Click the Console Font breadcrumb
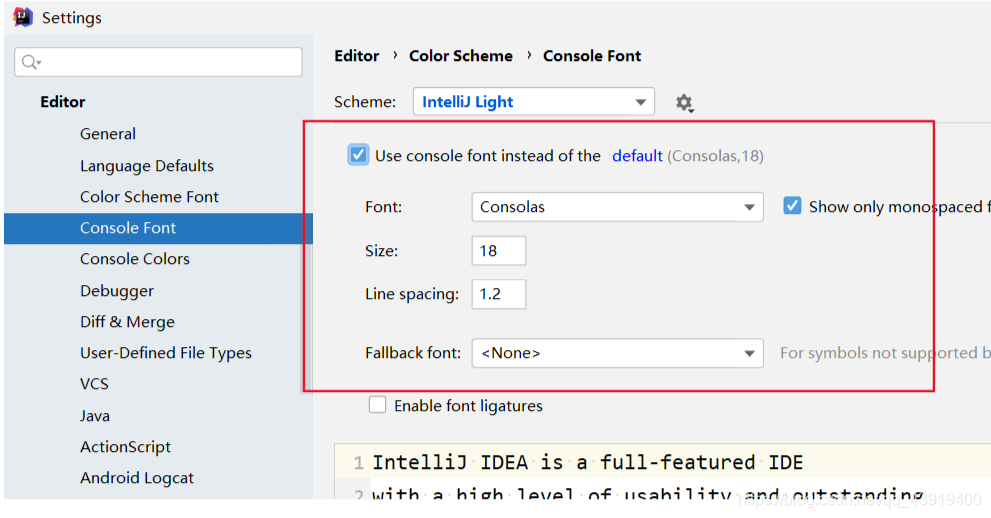 [x=592, y=56]
